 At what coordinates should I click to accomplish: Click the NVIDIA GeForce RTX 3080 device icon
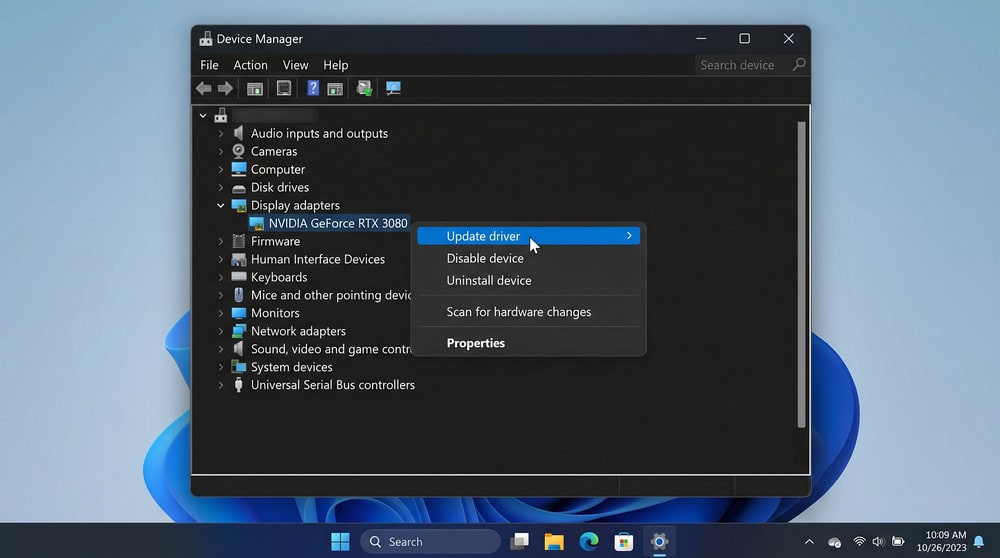coord(256,223)
